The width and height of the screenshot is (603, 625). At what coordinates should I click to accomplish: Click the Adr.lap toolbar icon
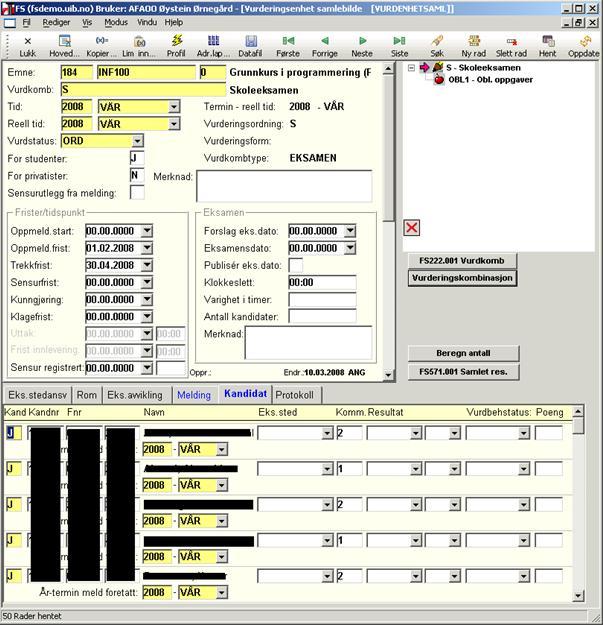[x=214, y=41]
